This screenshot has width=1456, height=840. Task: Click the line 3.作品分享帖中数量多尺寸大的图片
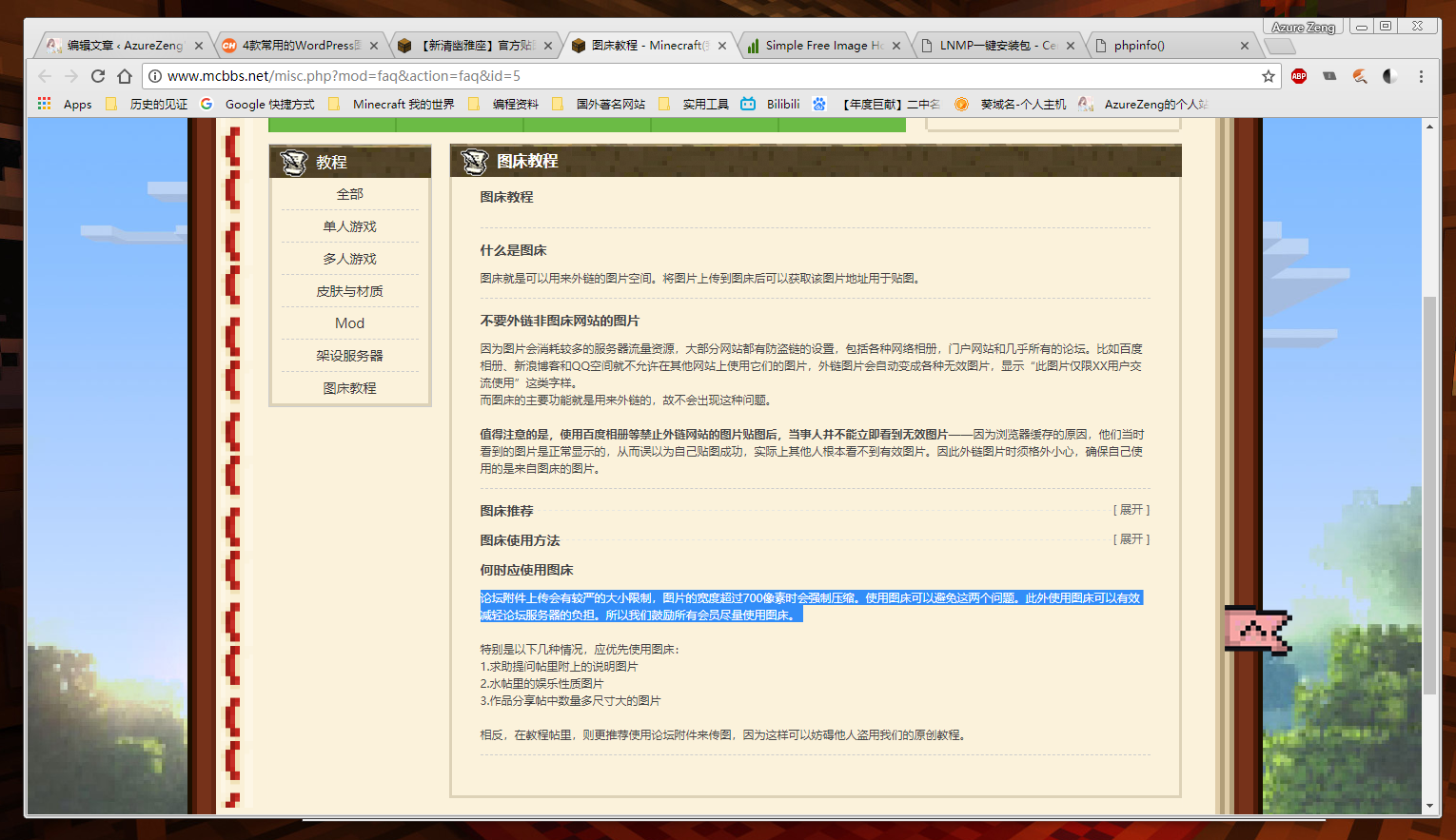pos(570,700)
